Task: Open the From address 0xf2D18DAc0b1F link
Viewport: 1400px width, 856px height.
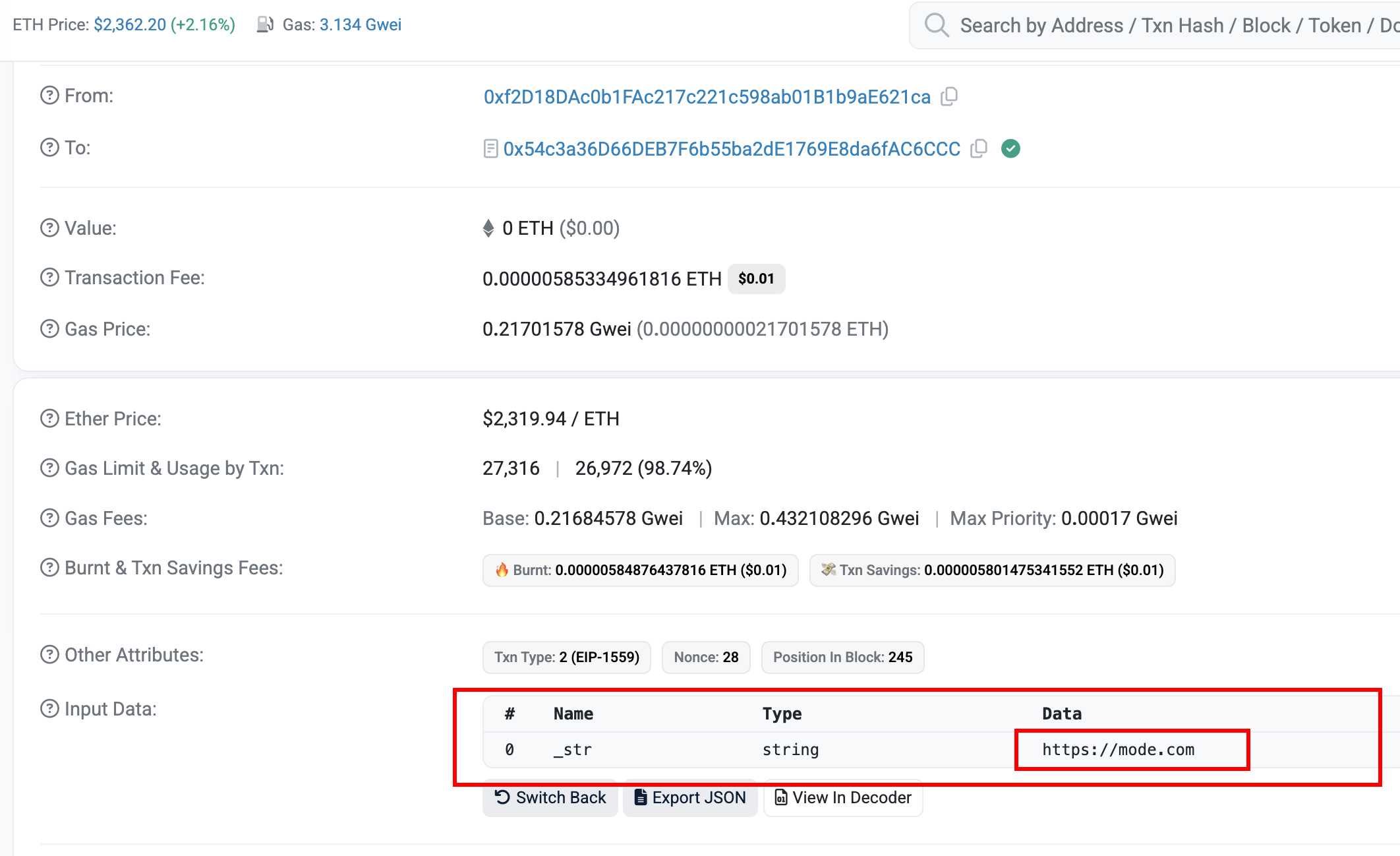Action: (707, 97)
